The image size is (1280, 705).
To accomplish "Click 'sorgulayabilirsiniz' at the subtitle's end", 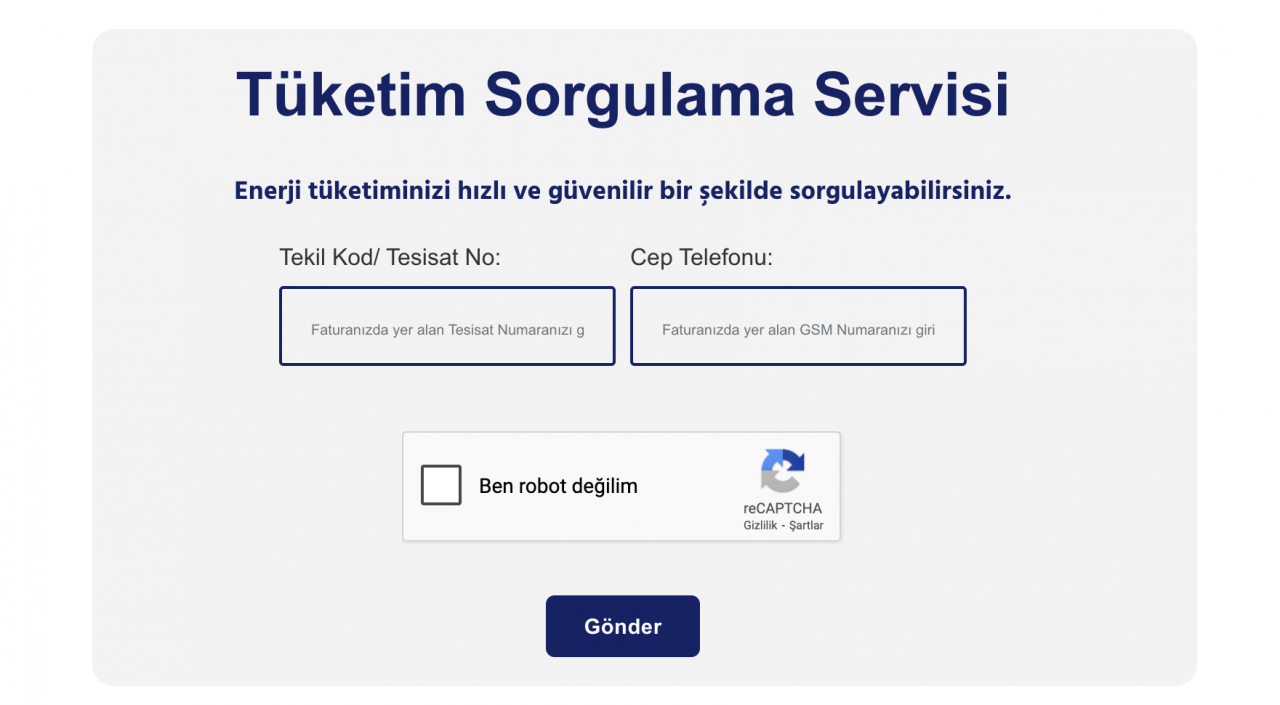I will pyautogui.click(x=899, y=191).
